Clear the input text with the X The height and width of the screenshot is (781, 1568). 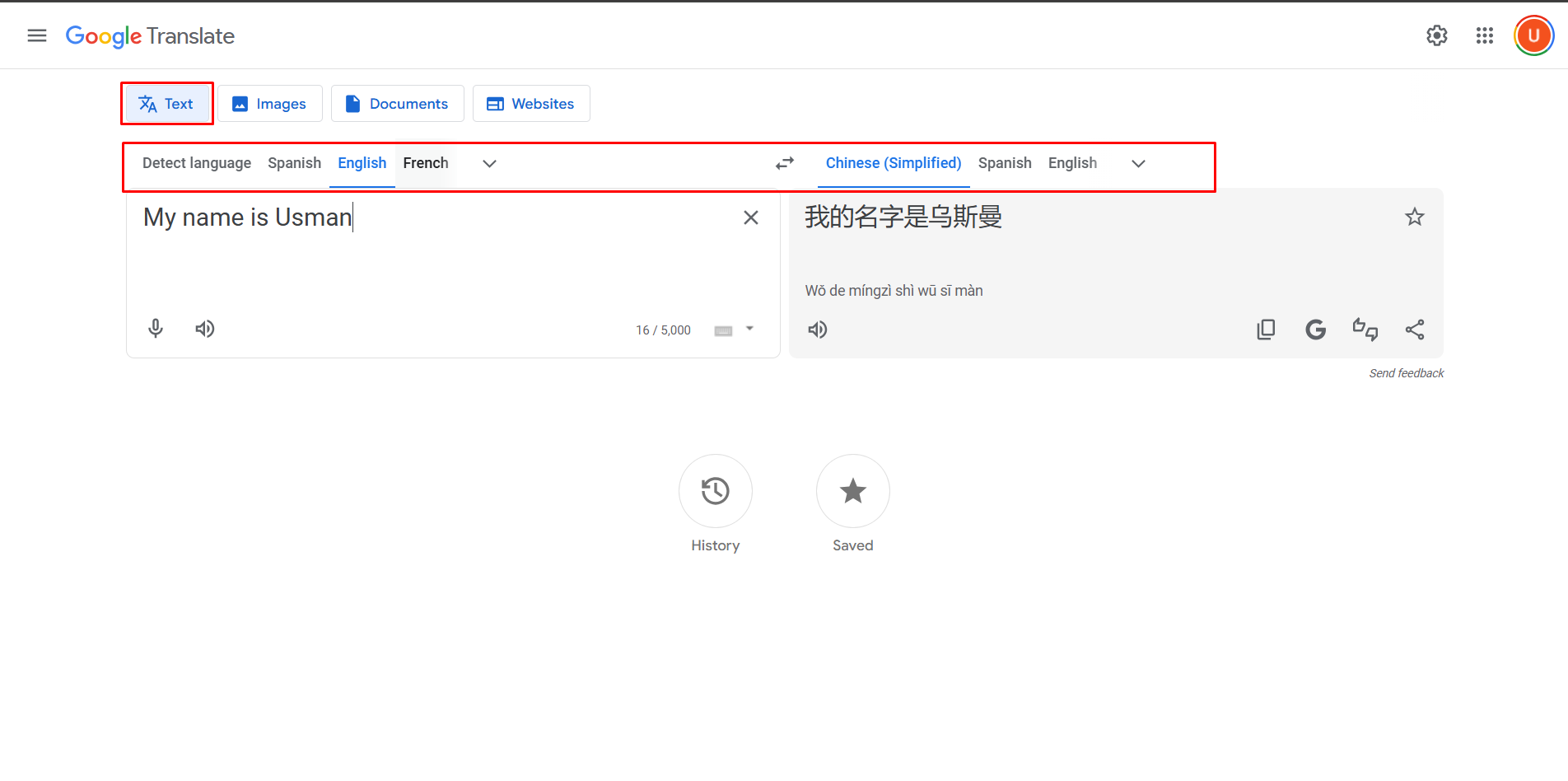750,217
